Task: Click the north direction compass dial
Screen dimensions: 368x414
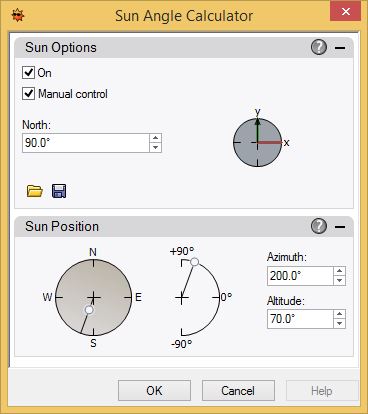Action: (257, 142)
